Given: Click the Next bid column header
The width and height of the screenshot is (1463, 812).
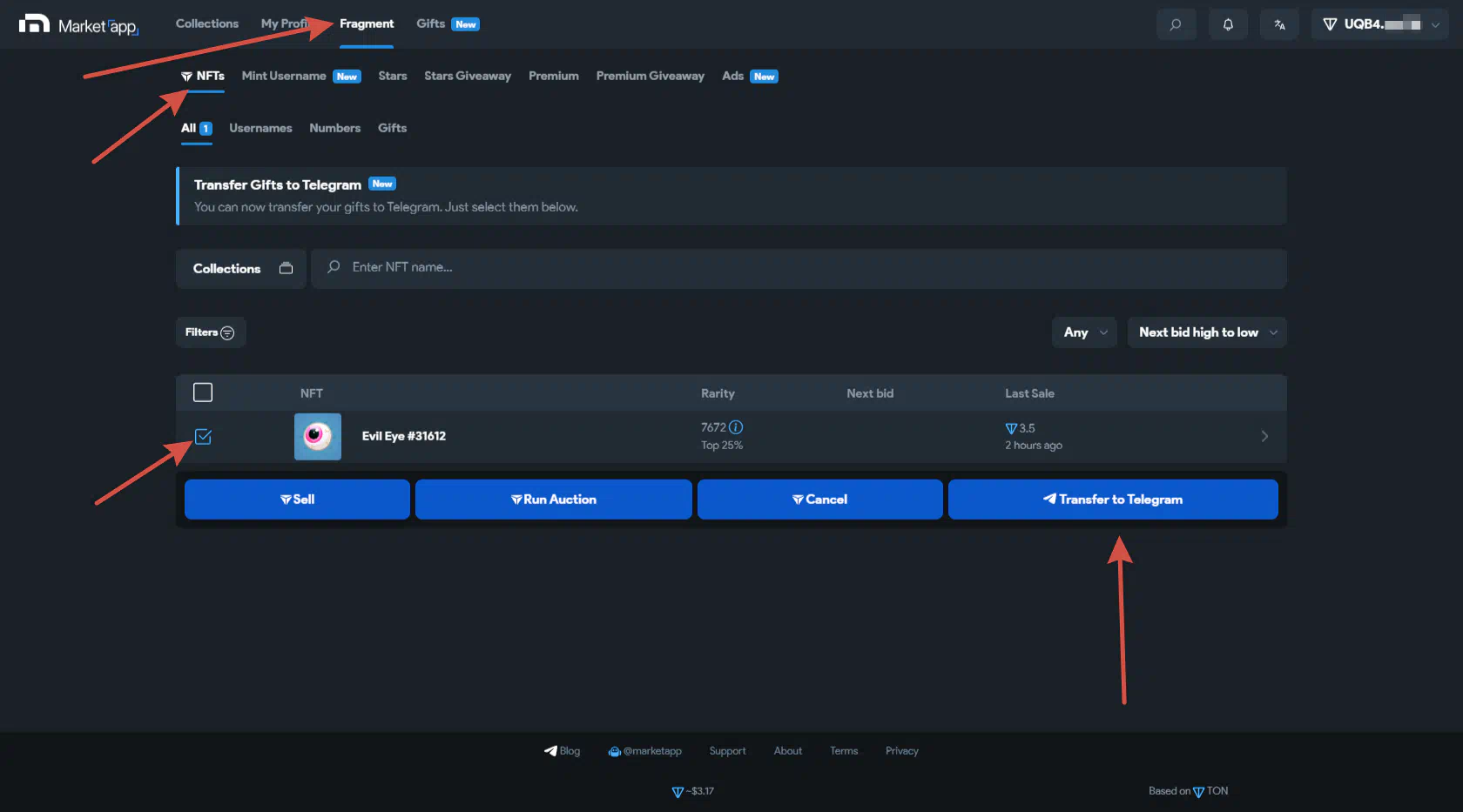Looking at the screenshot, I should click(870, 393).
